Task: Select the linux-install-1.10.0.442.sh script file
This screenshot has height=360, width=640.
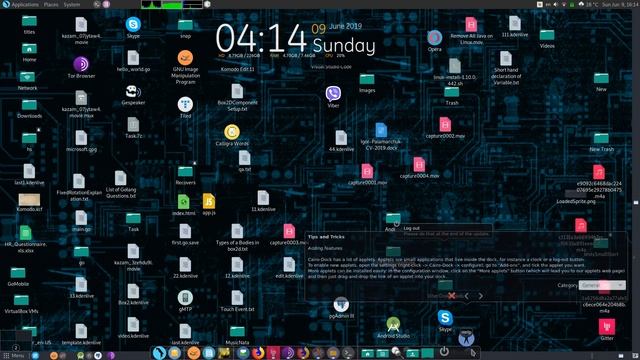Action: (x=455, y=66)
